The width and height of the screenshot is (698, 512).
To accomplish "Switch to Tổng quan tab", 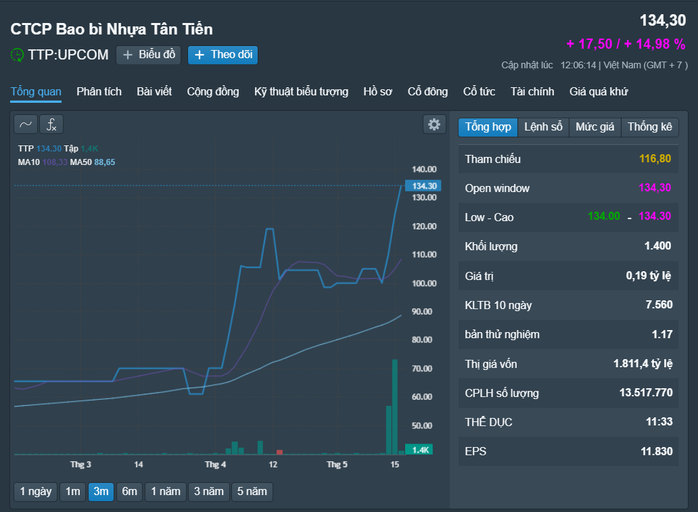I will (36, 92).
